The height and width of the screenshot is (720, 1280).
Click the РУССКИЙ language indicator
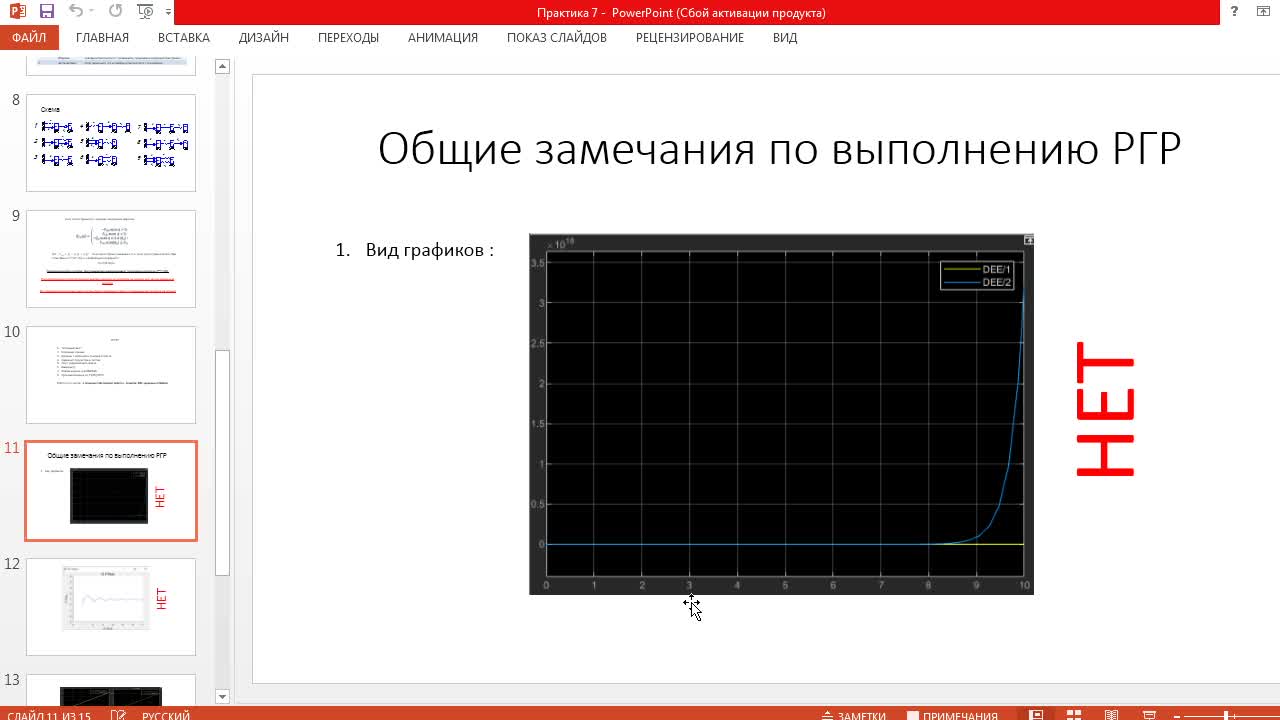pos(166,714)
